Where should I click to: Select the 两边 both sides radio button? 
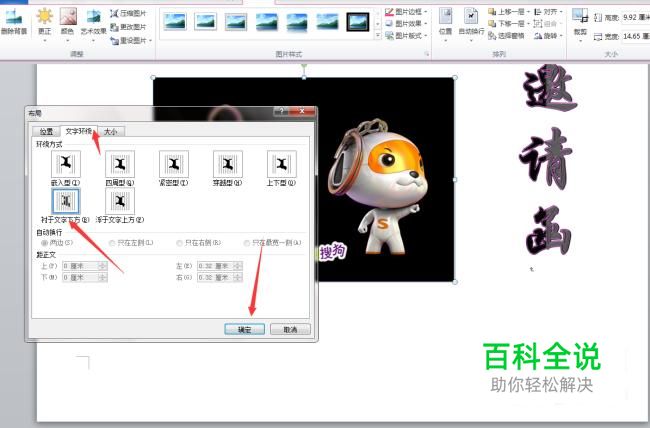(x=44, y=243)
